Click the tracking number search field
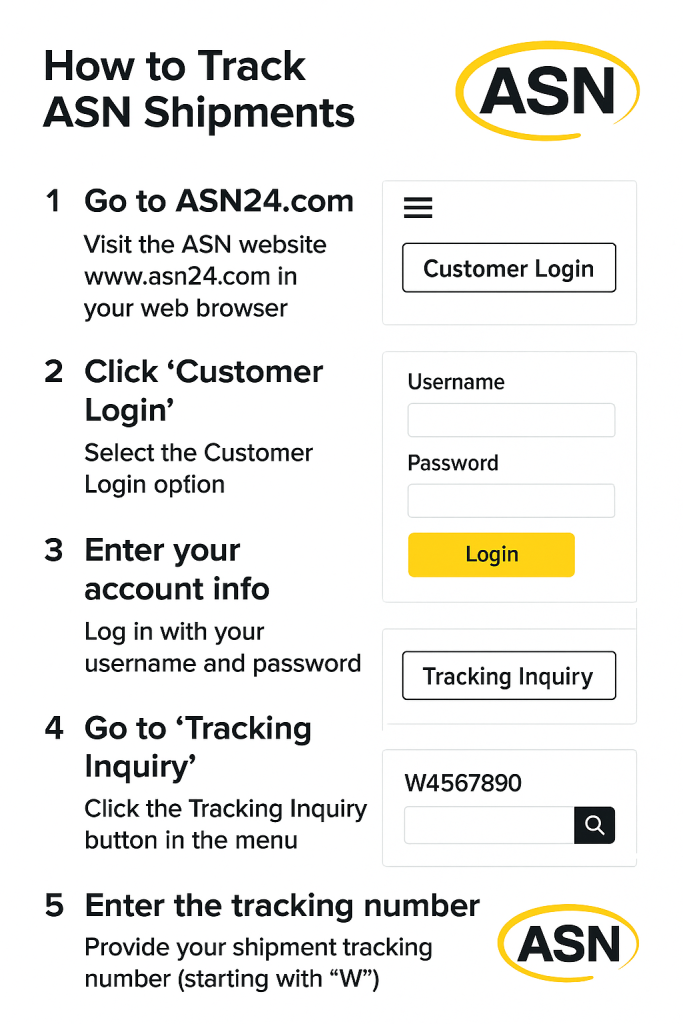This screenshot has height=1024, width=683. [x=489, y=825]
